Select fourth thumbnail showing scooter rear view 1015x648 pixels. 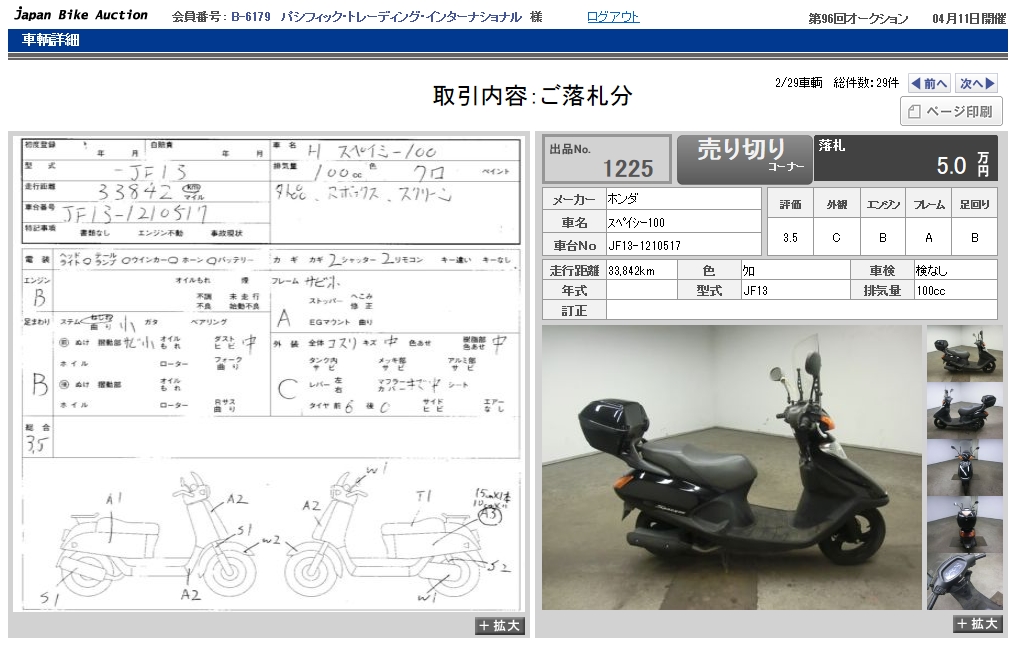click(x=965, y=524)
